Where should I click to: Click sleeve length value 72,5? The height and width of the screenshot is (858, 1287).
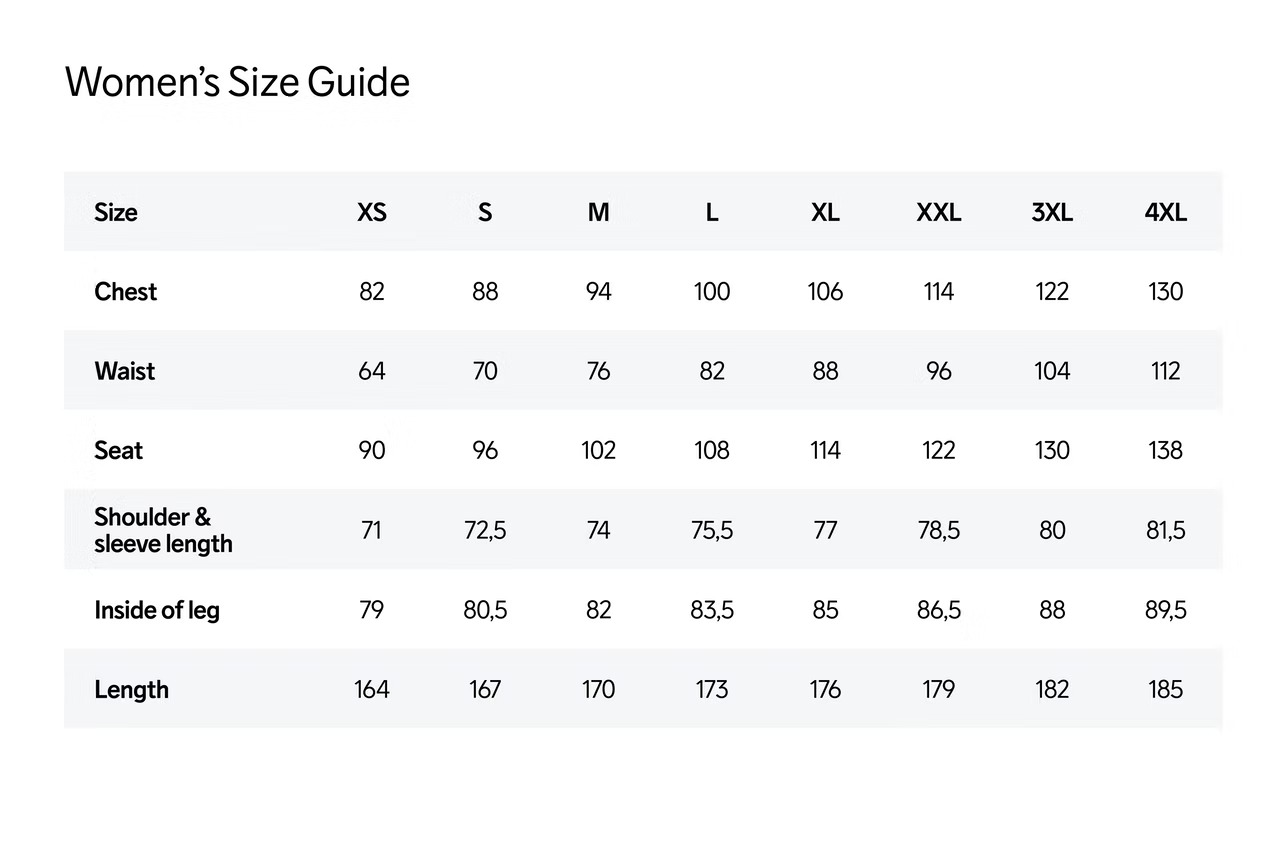[485, 530]
